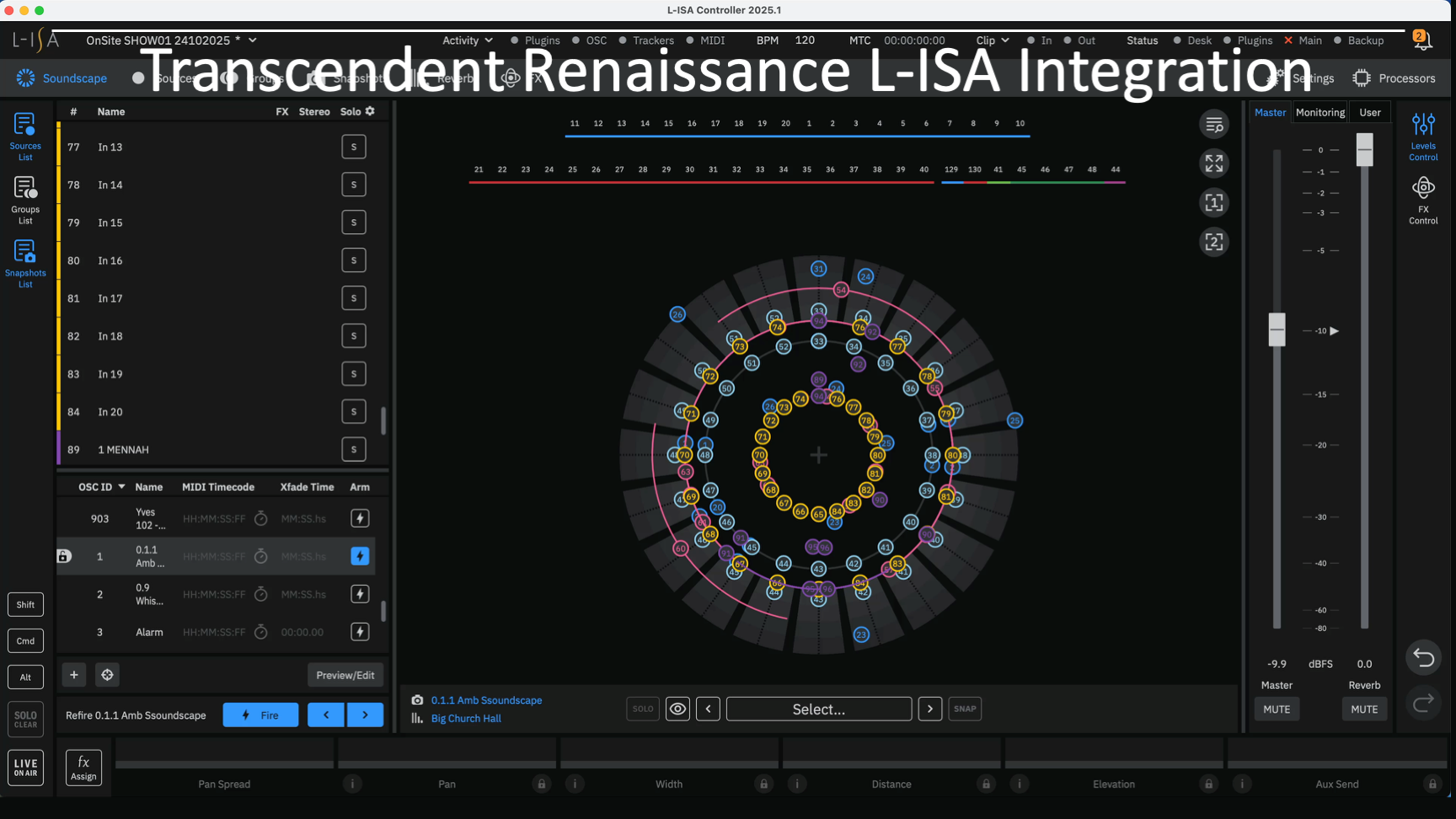Click the target icon beside plus button
The height and width of the screenshot is (819, 1456).
[x=107, y=675]
